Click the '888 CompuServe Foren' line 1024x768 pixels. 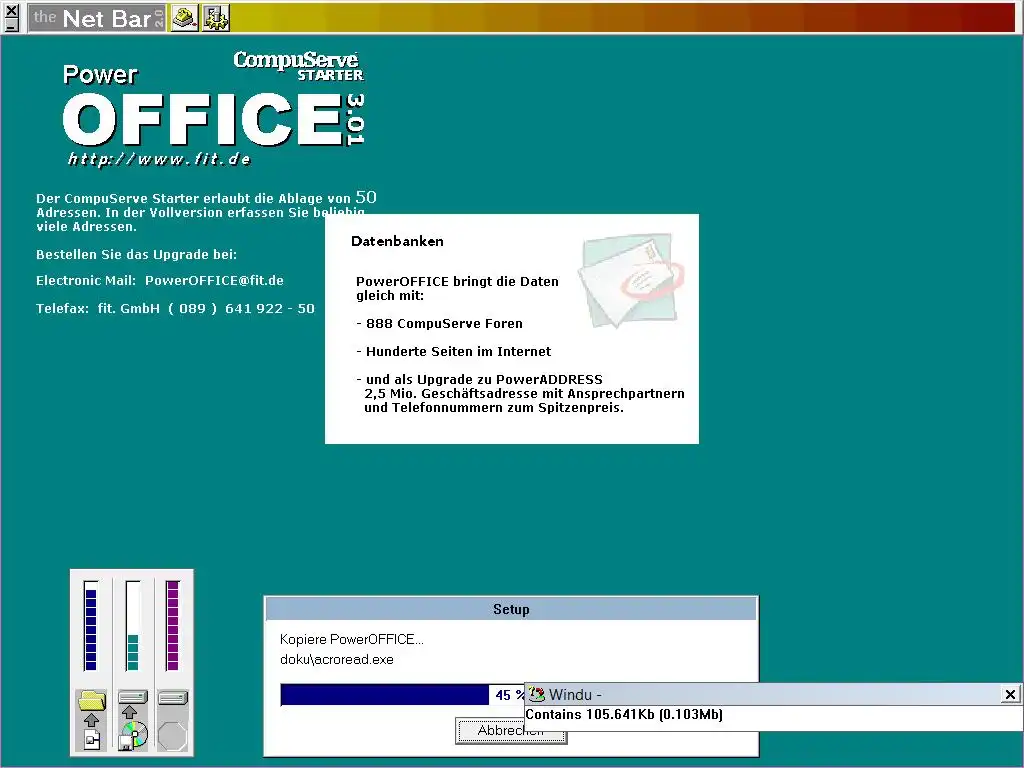[440, 324]
